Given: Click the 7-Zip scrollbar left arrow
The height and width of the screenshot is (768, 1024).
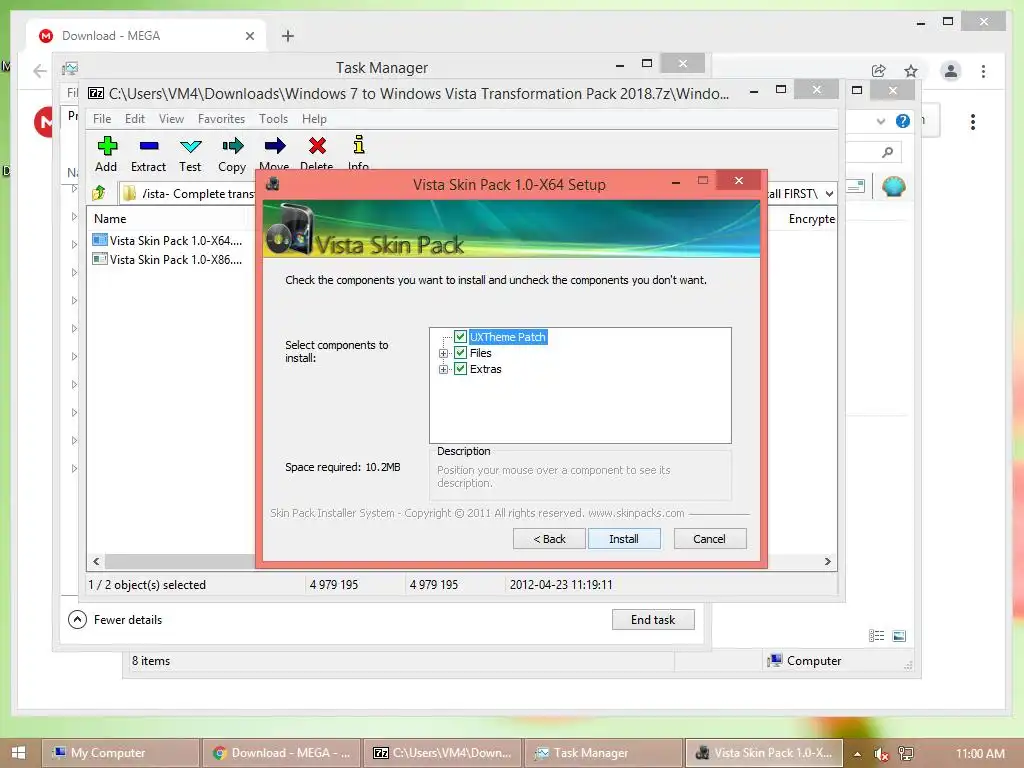Looking at the screenshot, I should coord(96,561).
